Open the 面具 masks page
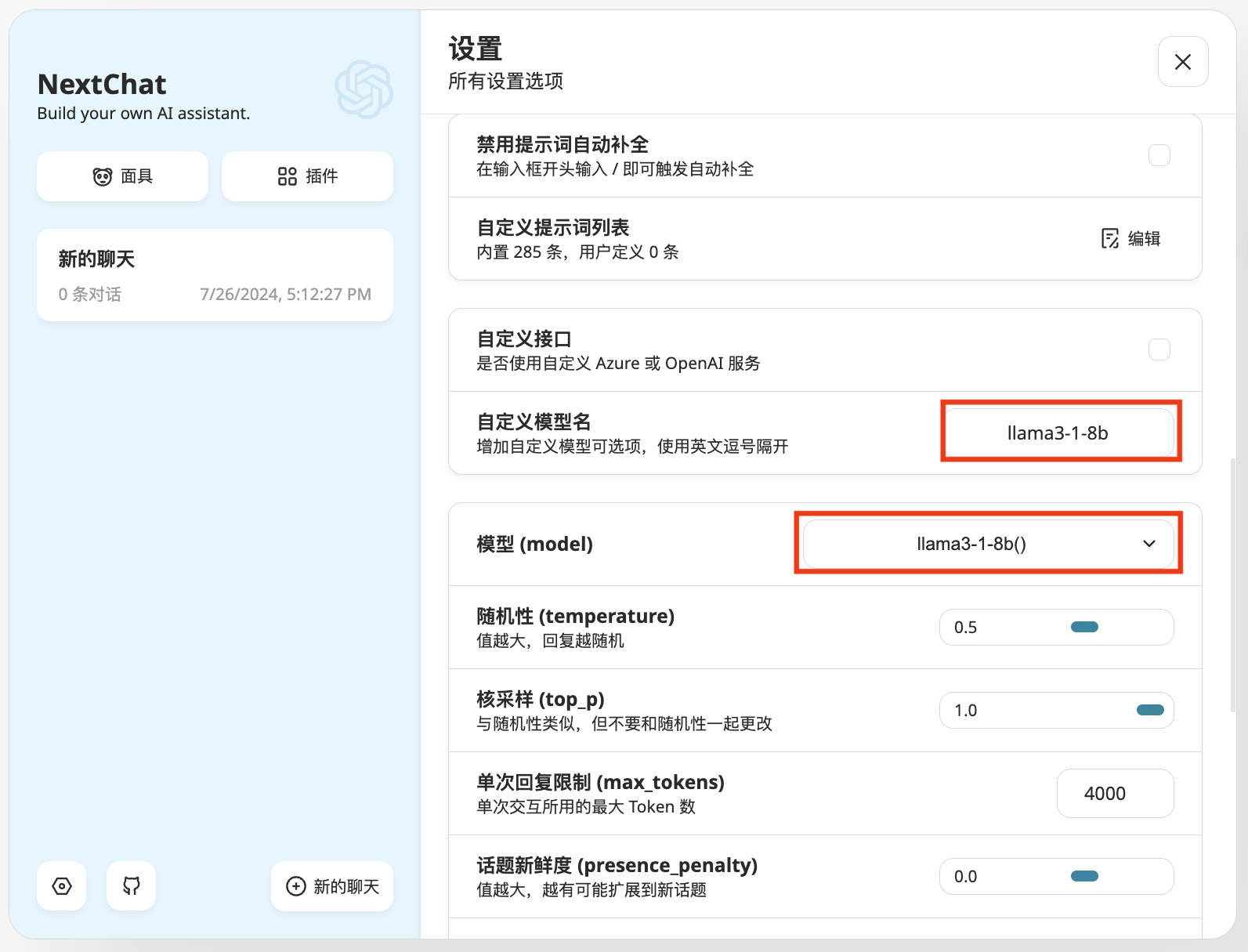This screenshot has height=952, width=1248. 122,176
